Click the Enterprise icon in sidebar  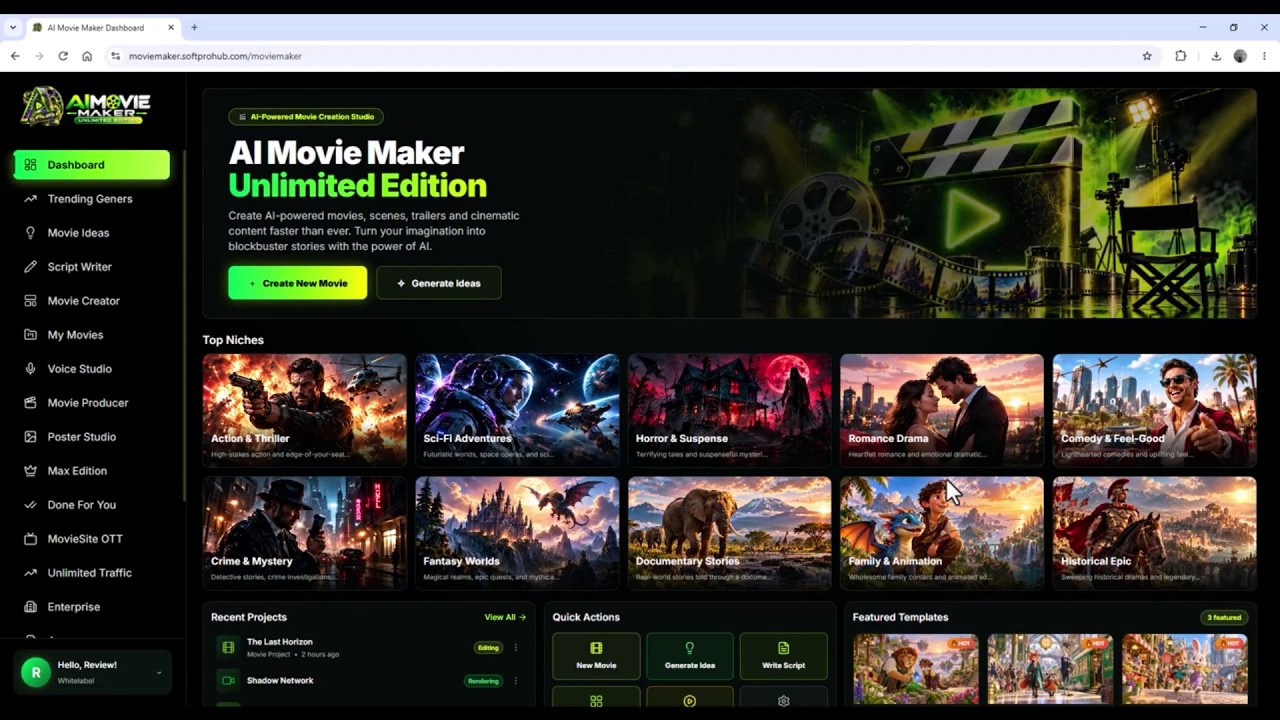pyautogui.click(x=30, y=607)
